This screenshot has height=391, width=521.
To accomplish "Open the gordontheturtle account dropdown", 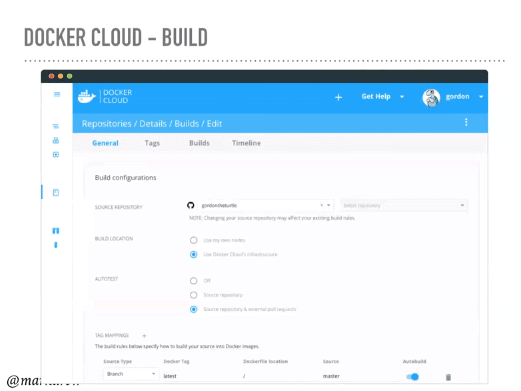I will pyautogui.click(x=329, y=205).
